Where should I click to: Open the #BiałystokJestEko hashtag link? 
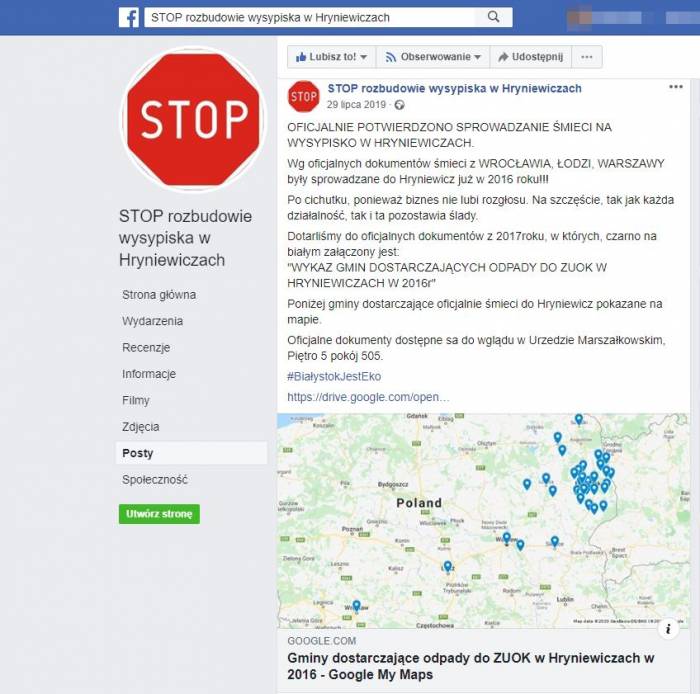[334, 377]
